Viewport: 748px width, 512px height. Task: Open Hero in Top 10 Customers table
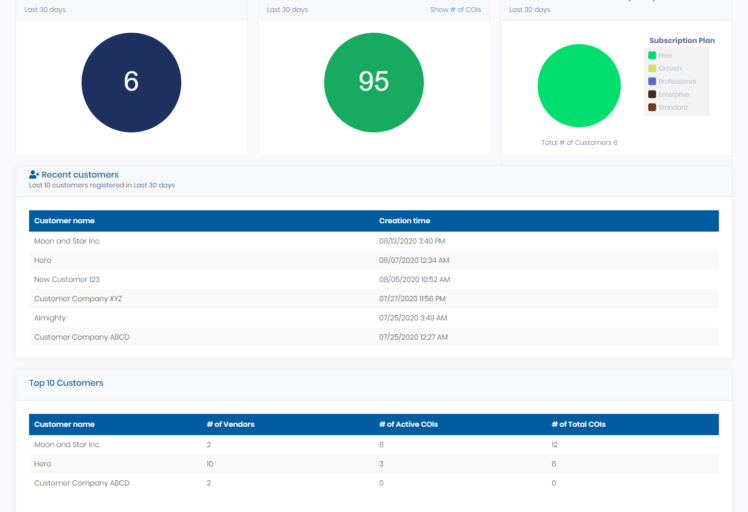click(x=43, y=464)
